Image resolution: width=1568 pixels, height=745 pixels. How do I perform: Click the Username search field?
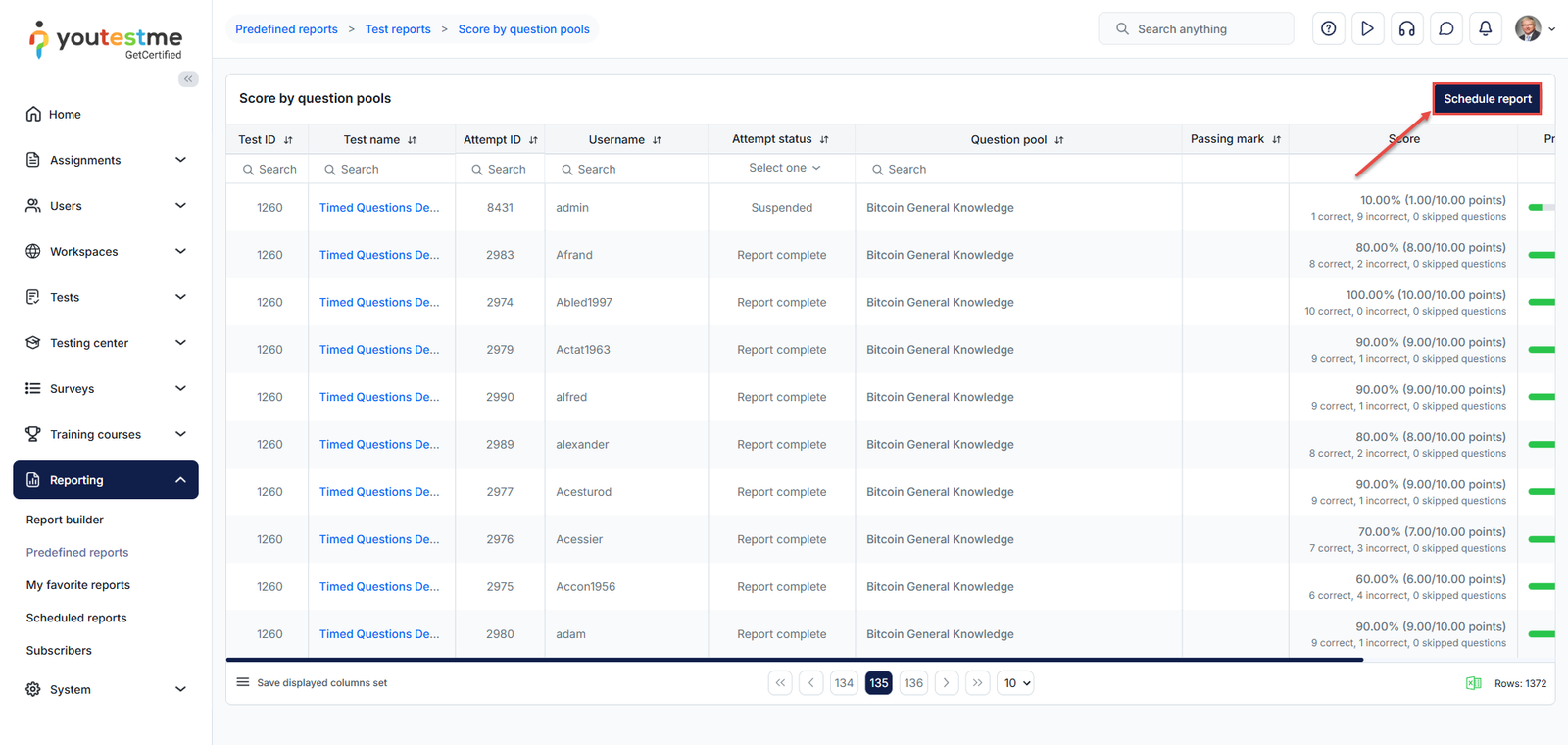coord(627,170)
